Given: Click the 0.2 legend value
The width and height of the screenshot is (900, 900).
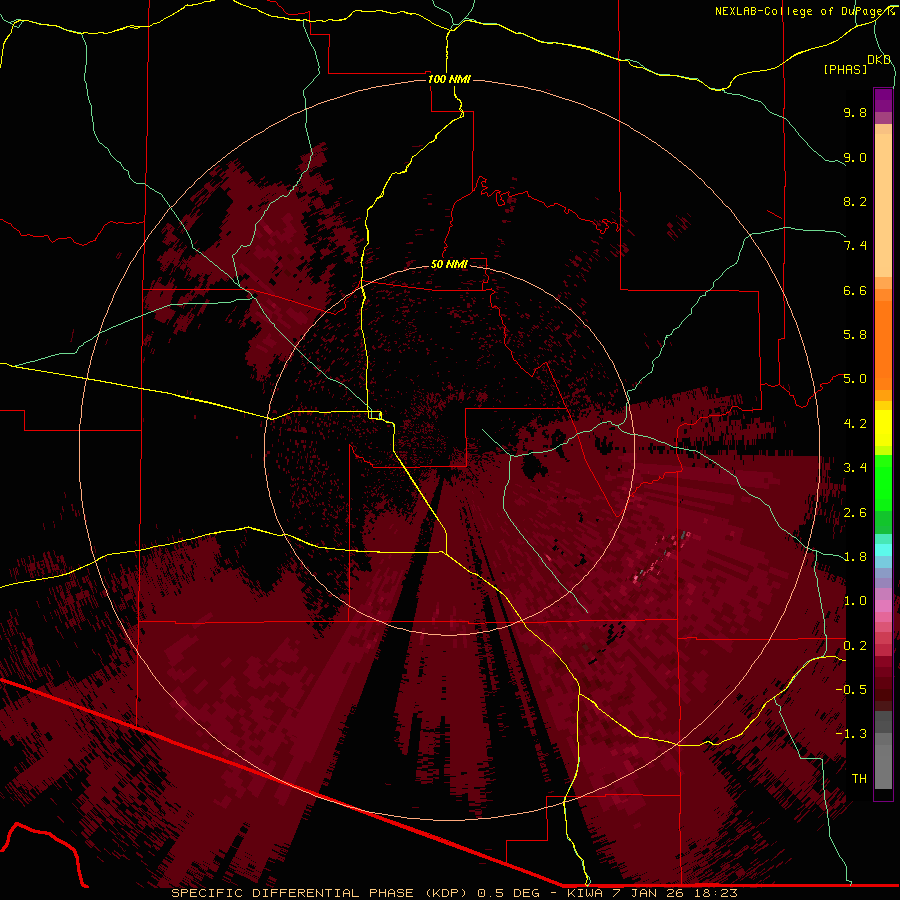Looking at the screenshot, I should [855, 646].
